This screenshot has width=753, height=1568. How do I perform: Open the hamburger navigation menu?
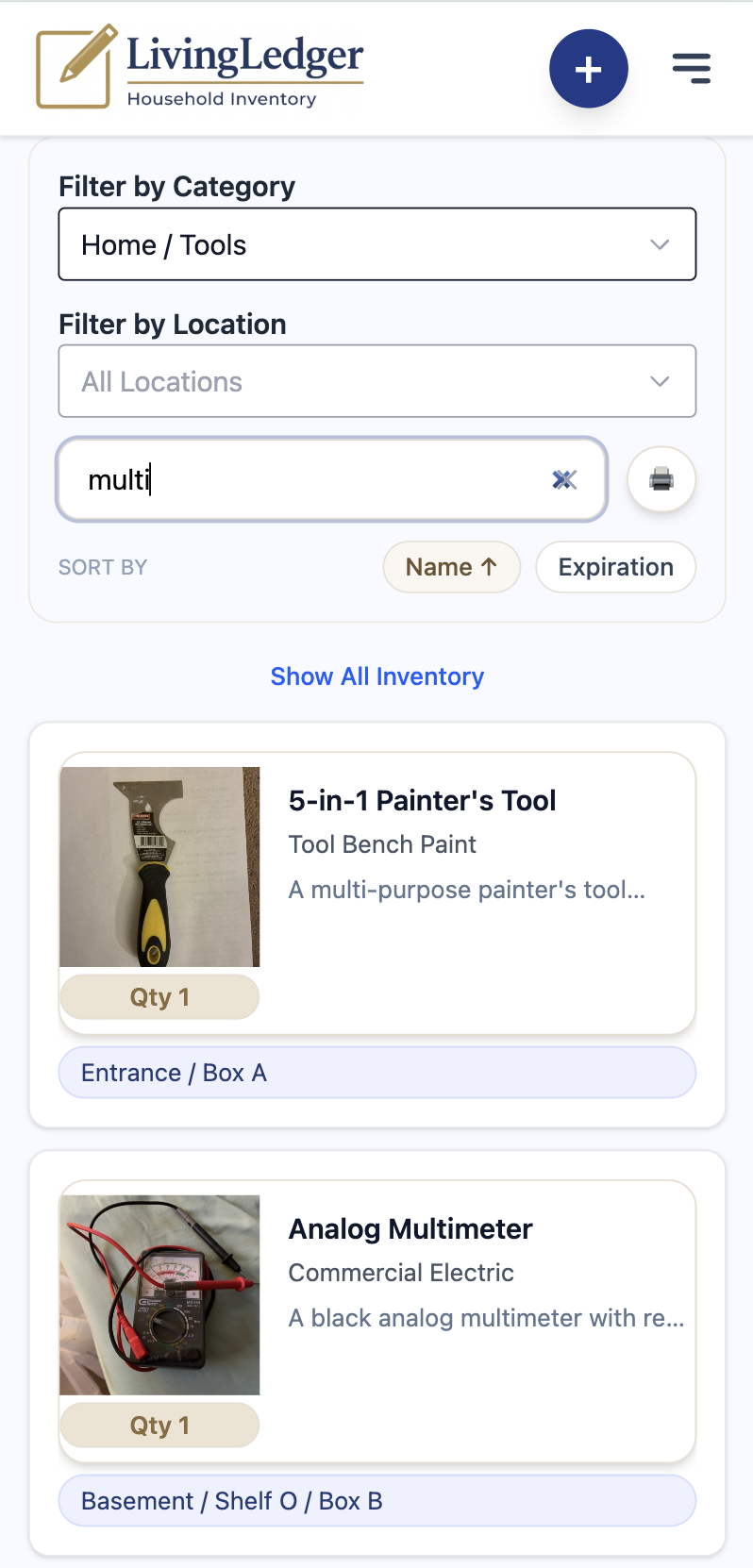(x=691, y=68)
